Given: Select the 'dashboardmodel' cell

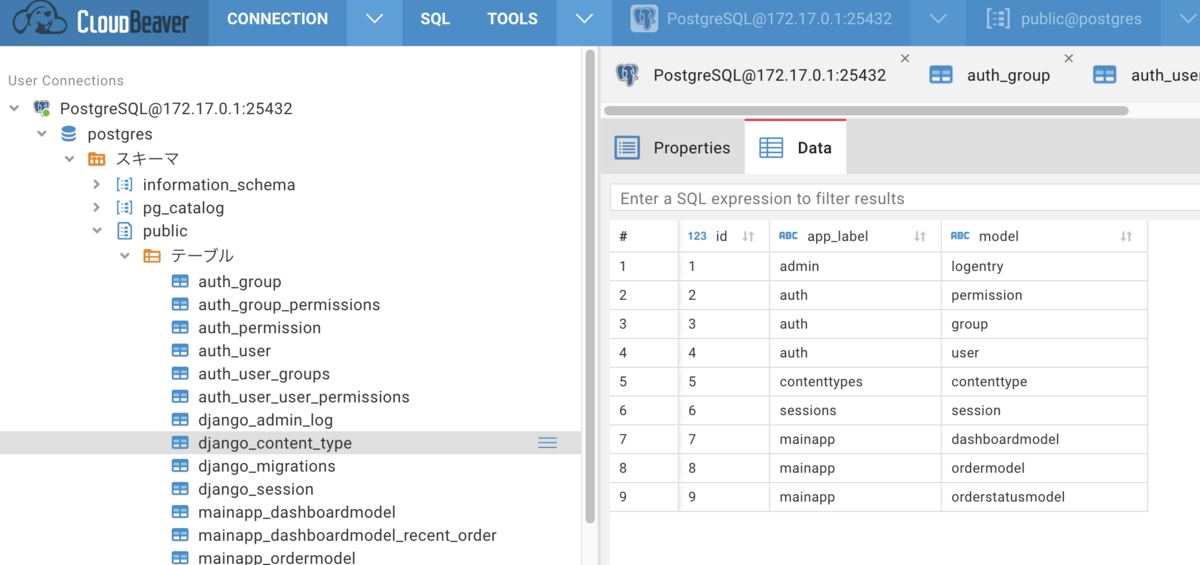Looking at the screenshot, I should pyautogui.click(x=1044, y=439).
